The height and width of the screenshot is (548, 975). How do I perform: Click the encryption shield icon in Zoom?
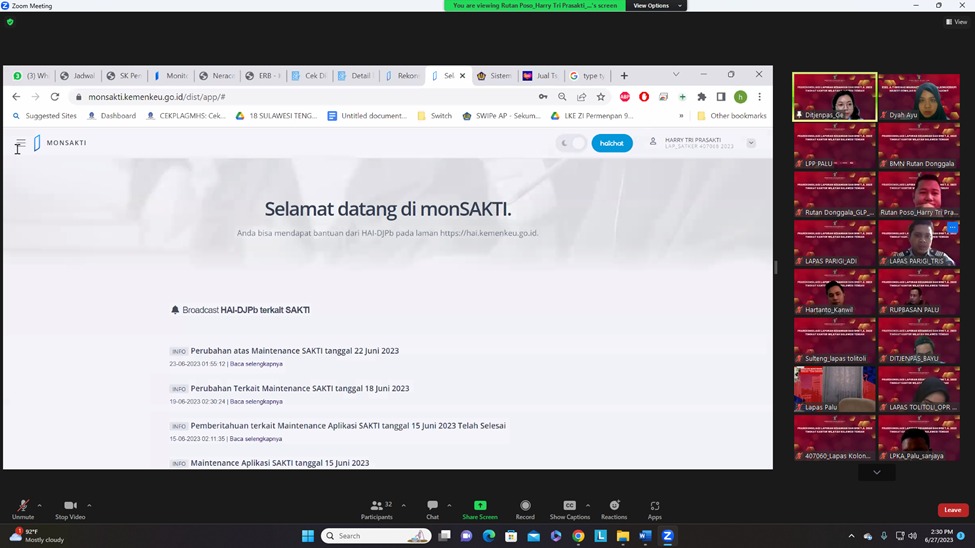(x=10, y=22)
